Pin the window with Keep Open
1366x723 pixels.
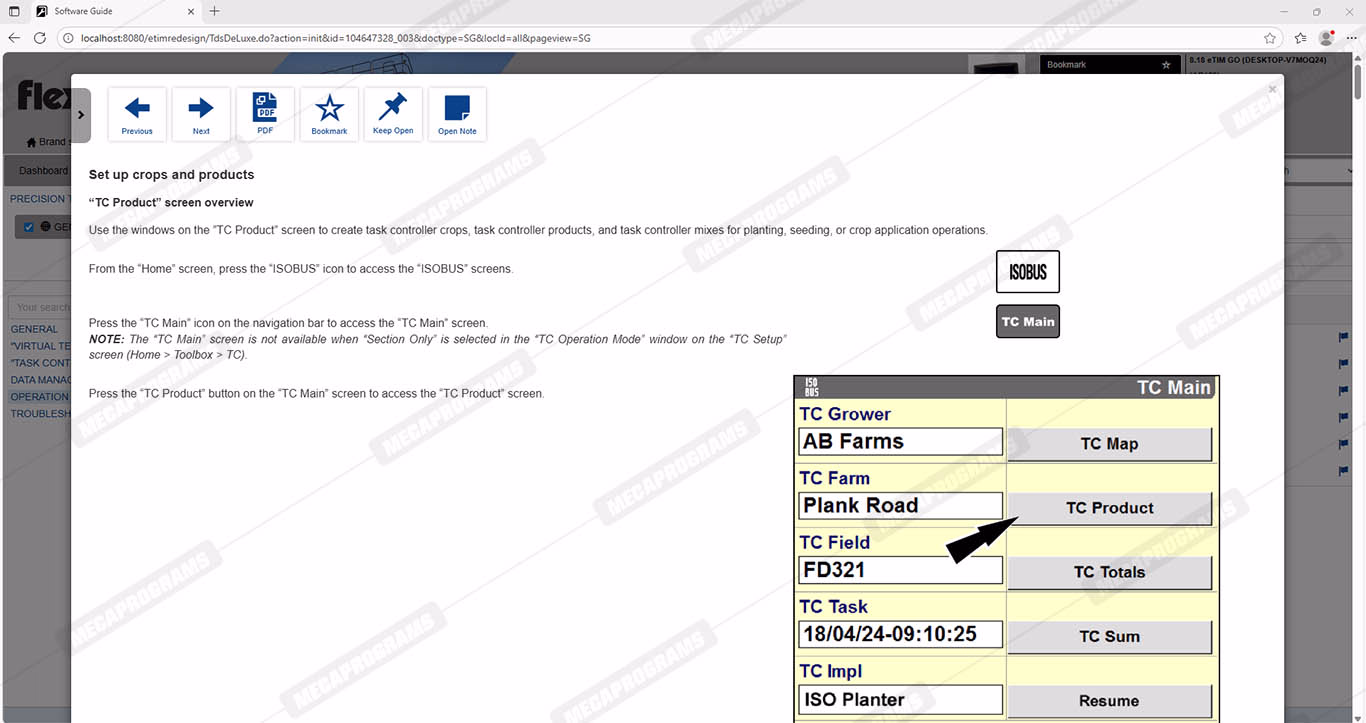tap(393, 114)
